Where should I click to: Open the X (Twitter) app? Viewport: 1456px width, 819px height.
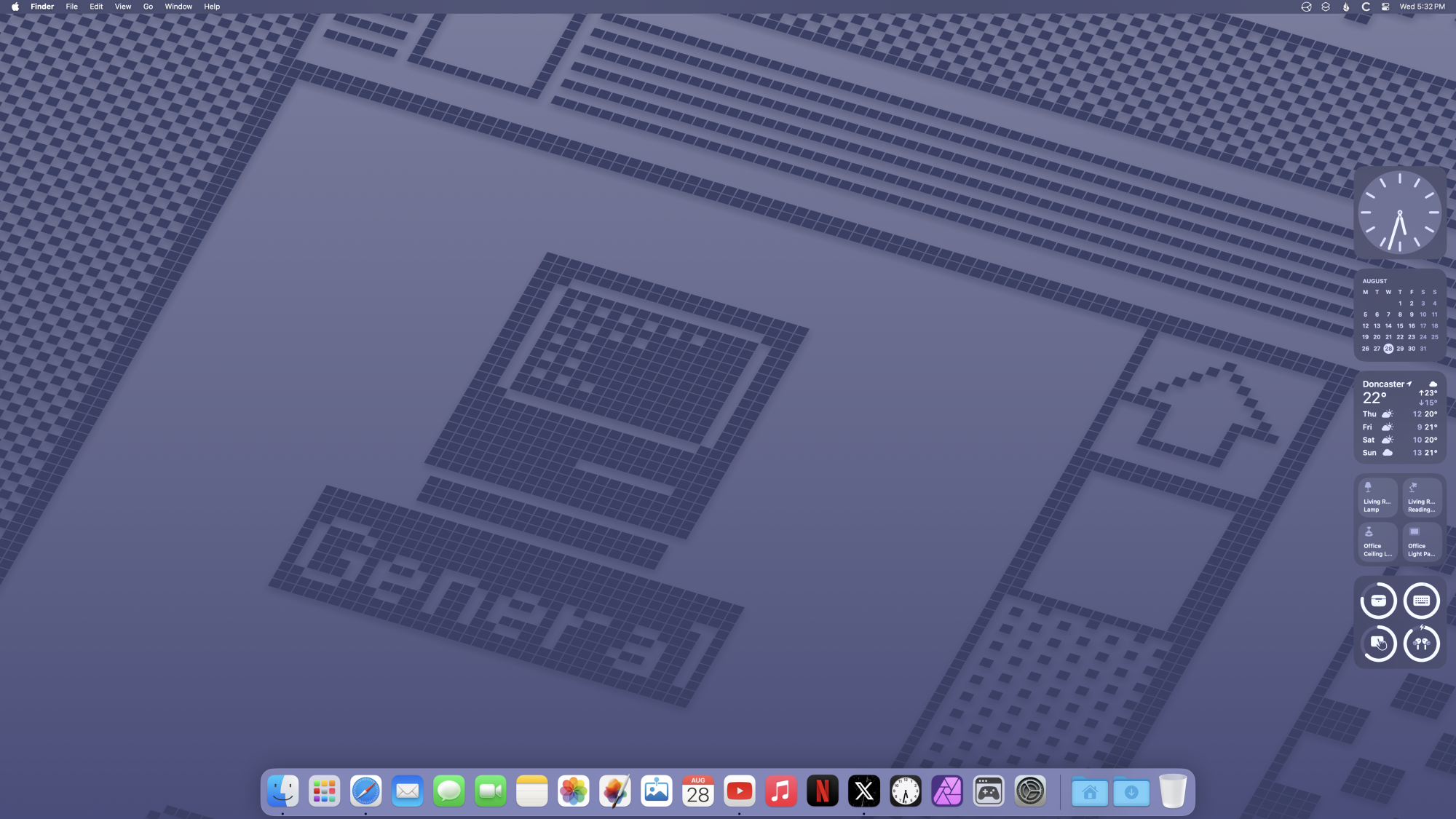pos(864,791)
